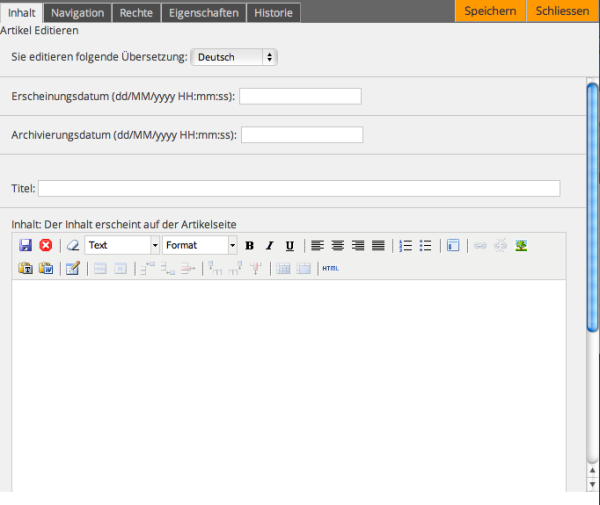Image resolution: width=600 pixels, height=505 pixels.
Task: Open the Text style dropdown
Action: [122, 245]
